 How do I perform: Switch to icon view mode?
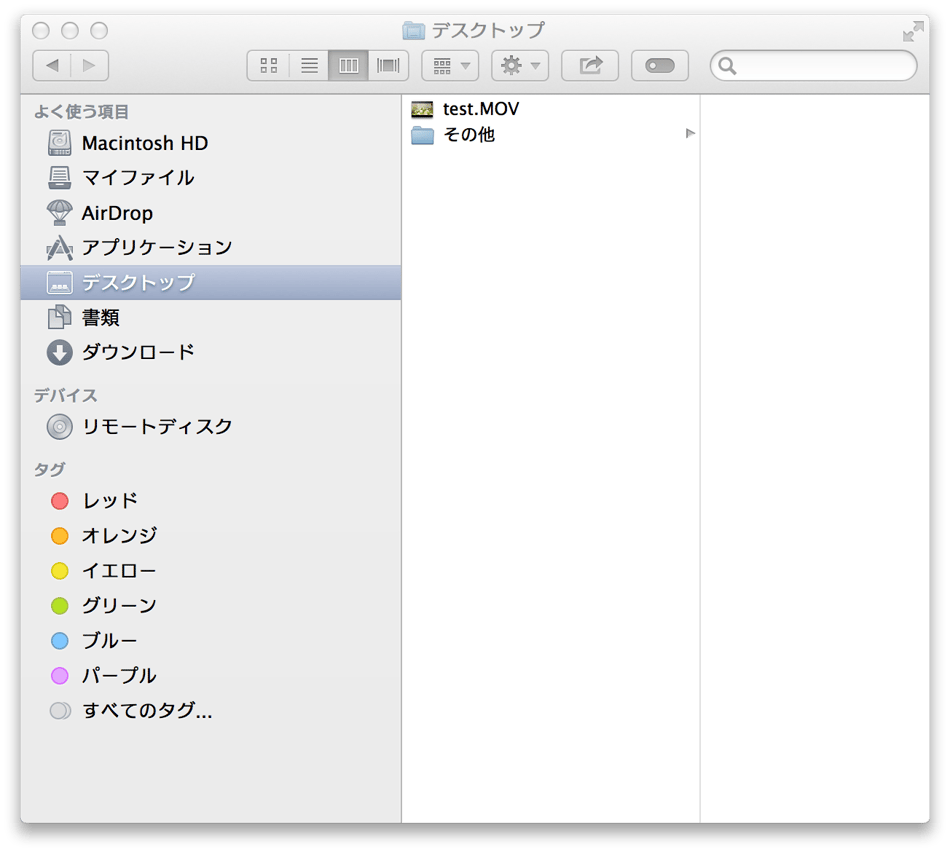(268, 66)
